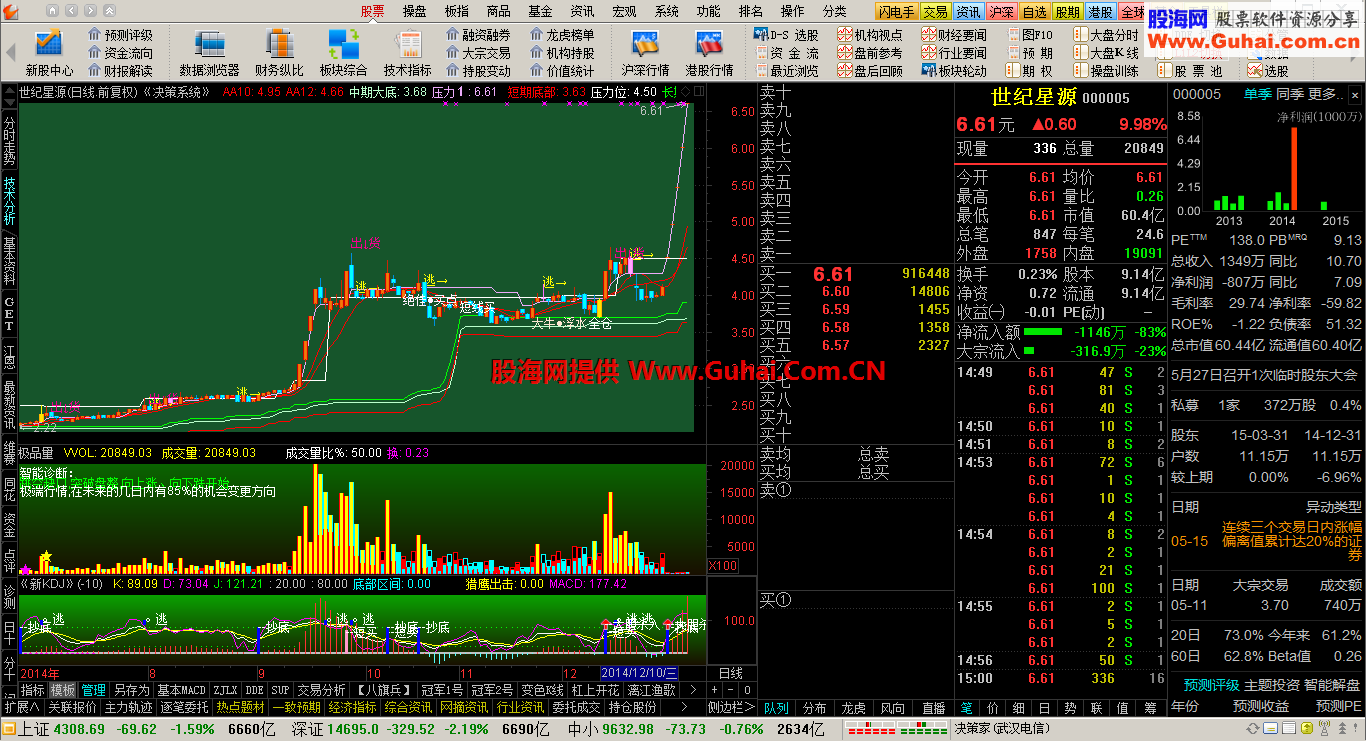Switch to the 龙虎 tab under order book

[x=854, y=707]
